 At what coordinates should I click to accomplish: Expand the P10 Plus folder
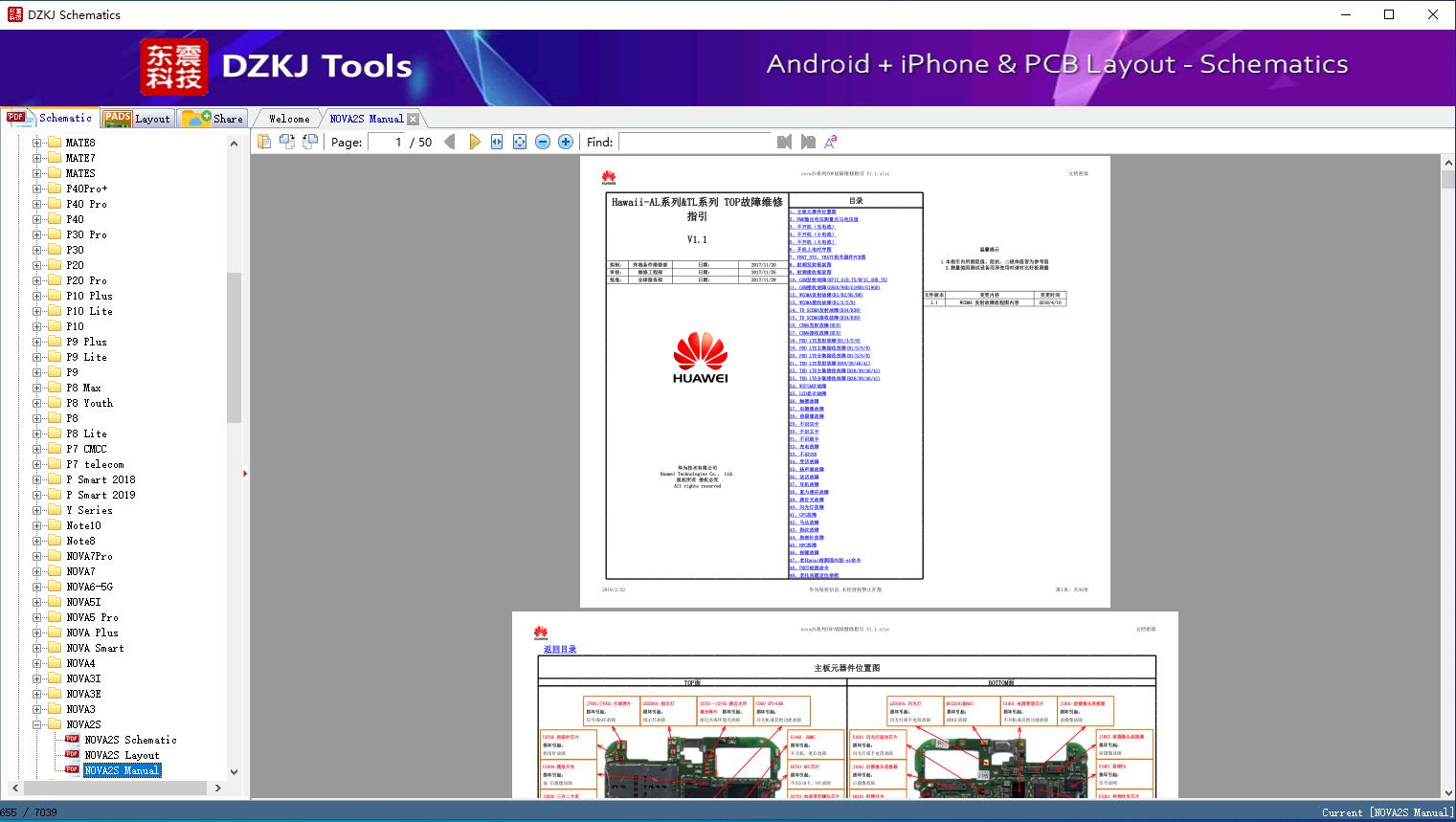[37, 296]
